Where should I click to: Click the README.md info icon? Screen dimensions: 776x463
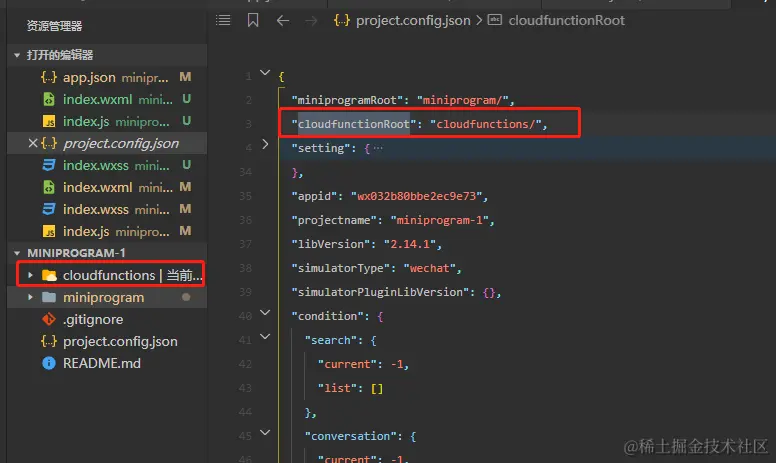click(x=48, y=363)
